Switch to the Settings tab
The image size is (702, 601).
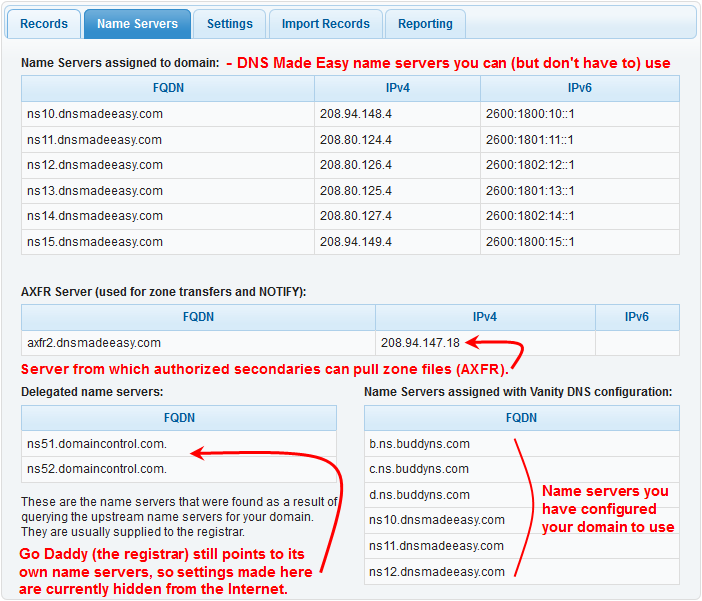pyautogui.click(x=230, y=24)
